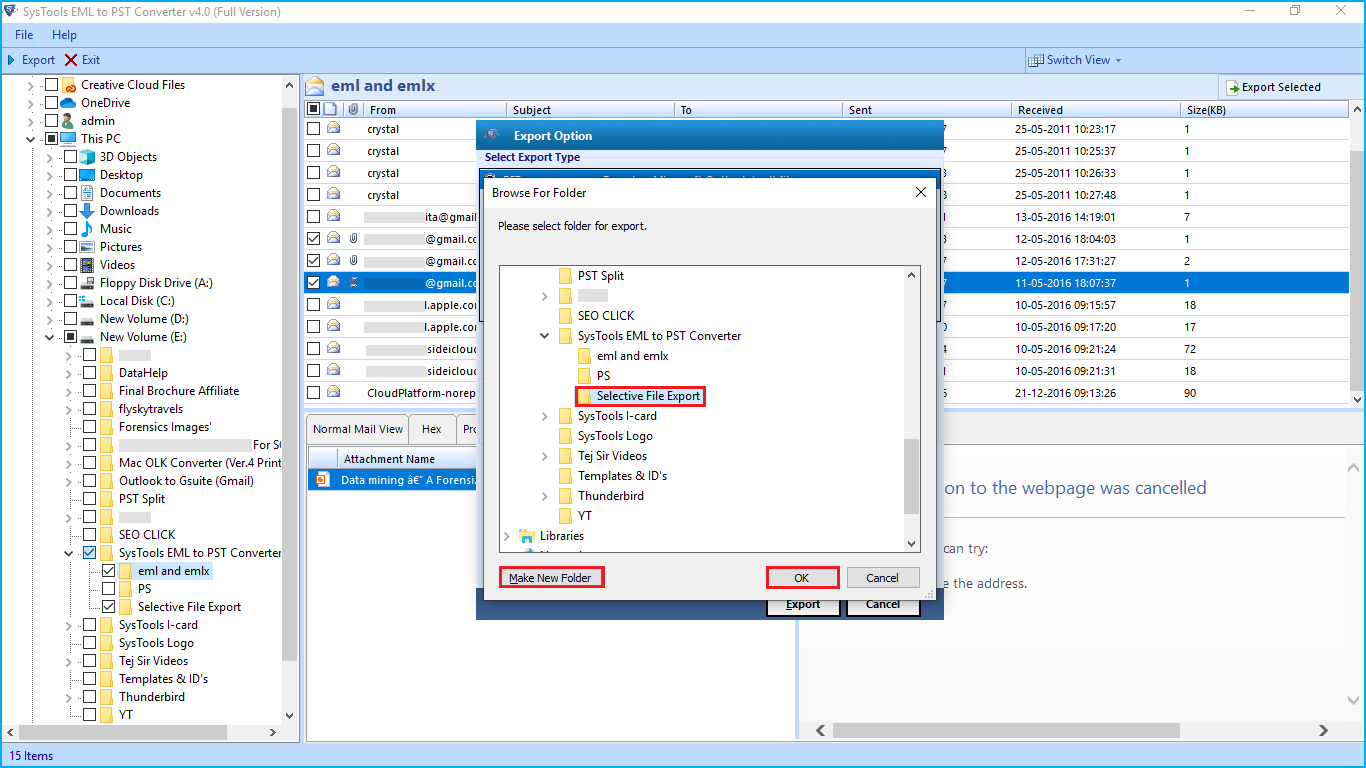Image resolution: width=1366 pixels, height=768 pixels.
Task: Expand Thunderbird folder in Browse dialog
Action: (545, 496)
